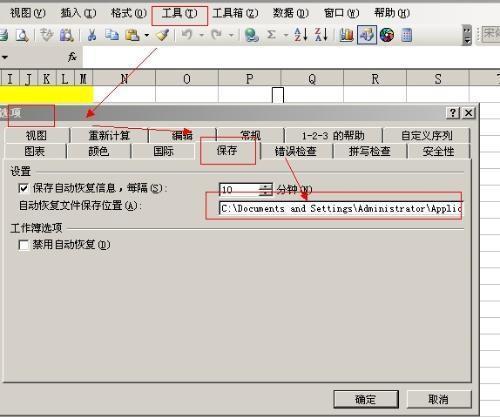Toggle the save AutoRecover info checkbox
The width and height of the screenshot is (500, 417).
click(23, 188)
